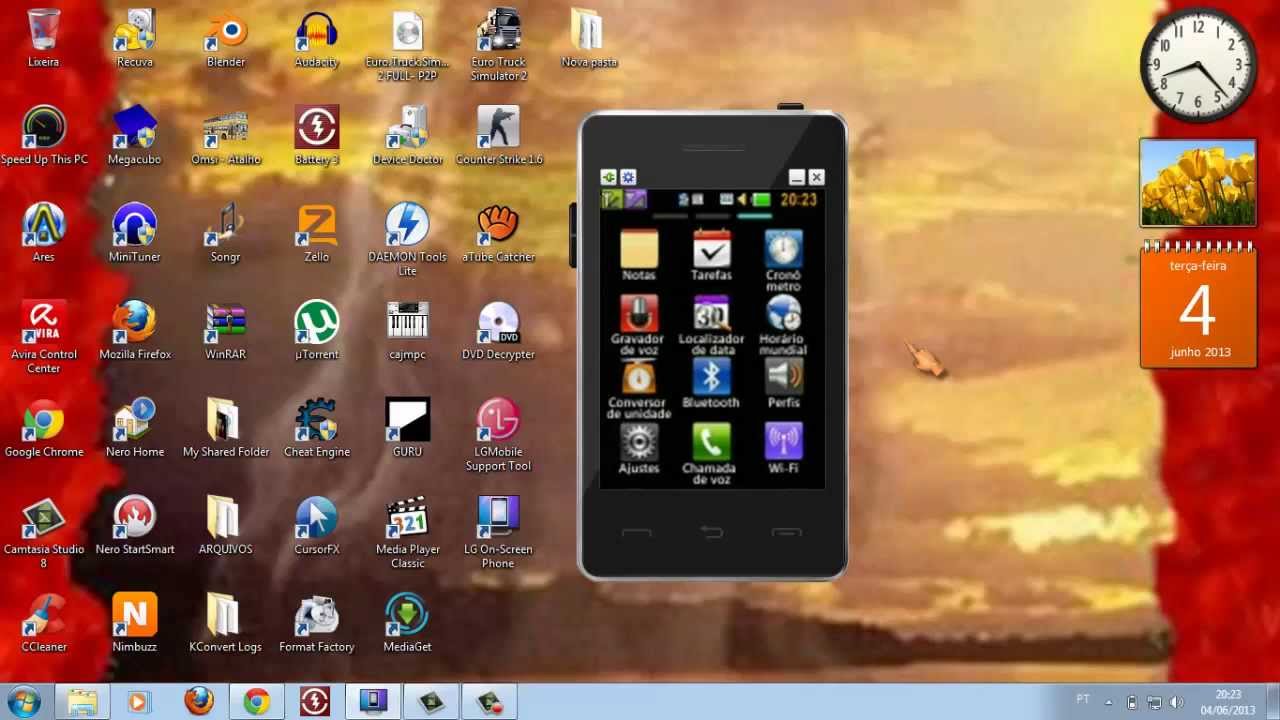Tap the battery indicator in phone status bar
Screen dimensions: 1280x720
pyautogui.click(x=761, y=199)
